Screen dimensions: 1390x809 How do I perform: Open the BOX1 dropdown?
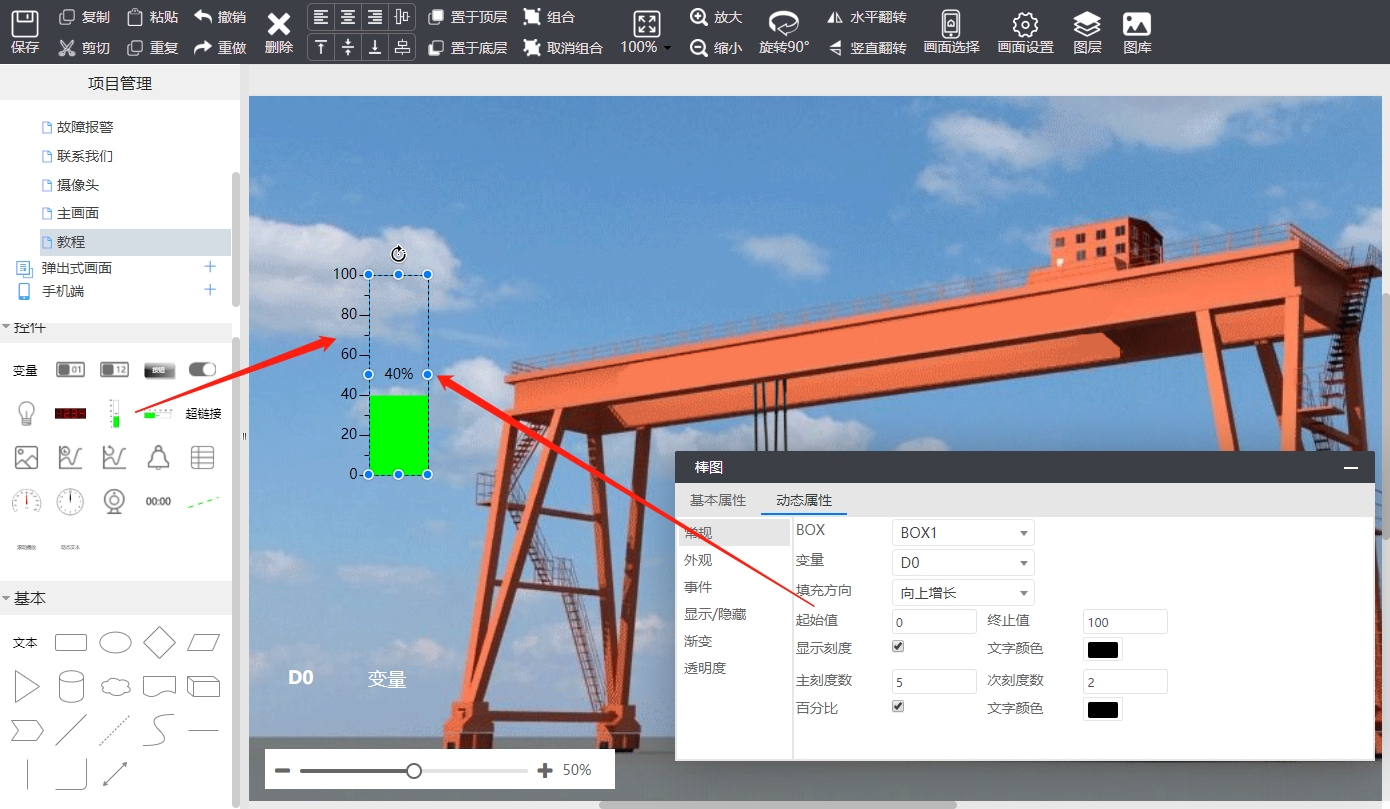coord(962,533)
